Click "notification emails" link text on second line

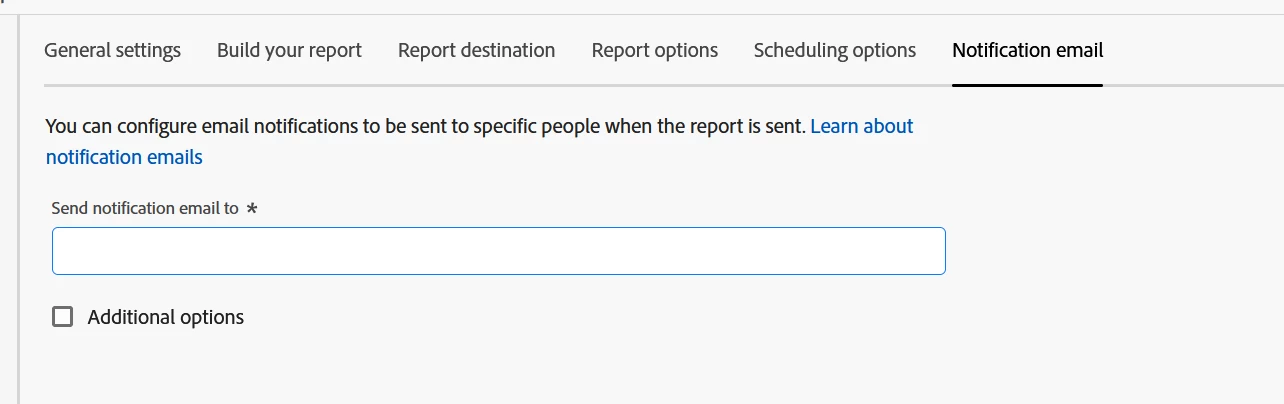pos(124,157)
